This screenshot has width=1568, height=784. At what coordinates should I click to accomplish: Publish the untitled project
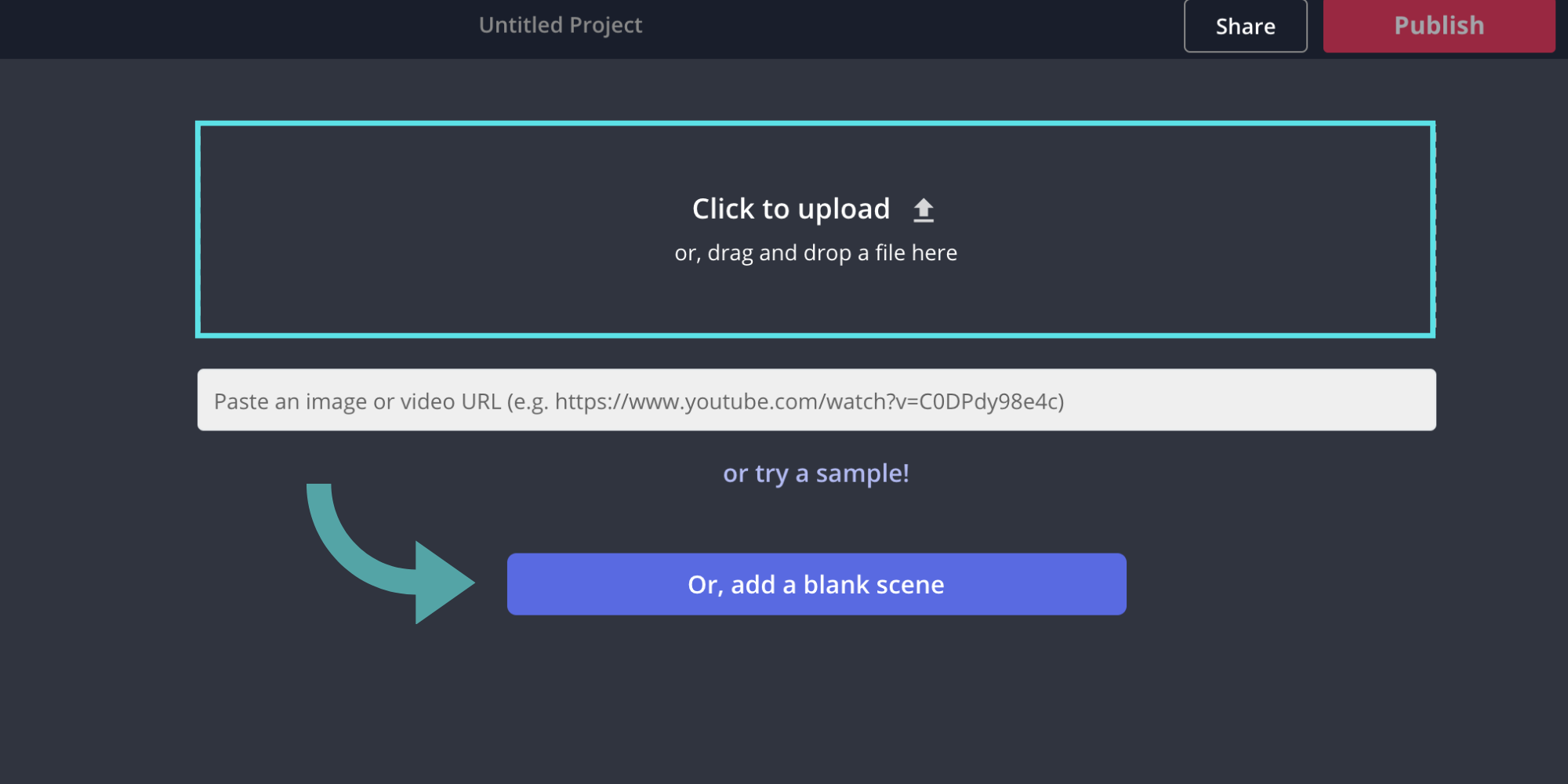1439,26
